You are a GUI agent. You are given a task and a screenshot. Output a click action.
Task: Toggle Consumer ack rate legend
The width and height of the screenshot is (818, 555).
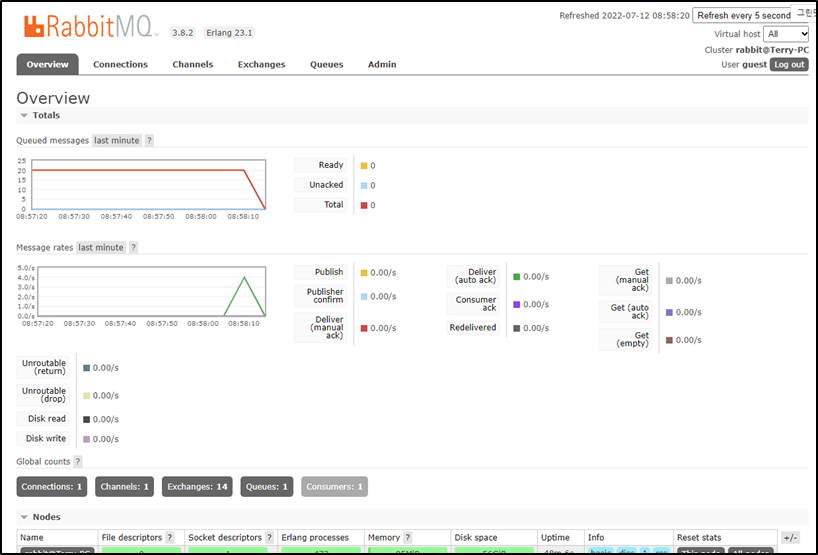pyautogui.click(x=473, y=304)
